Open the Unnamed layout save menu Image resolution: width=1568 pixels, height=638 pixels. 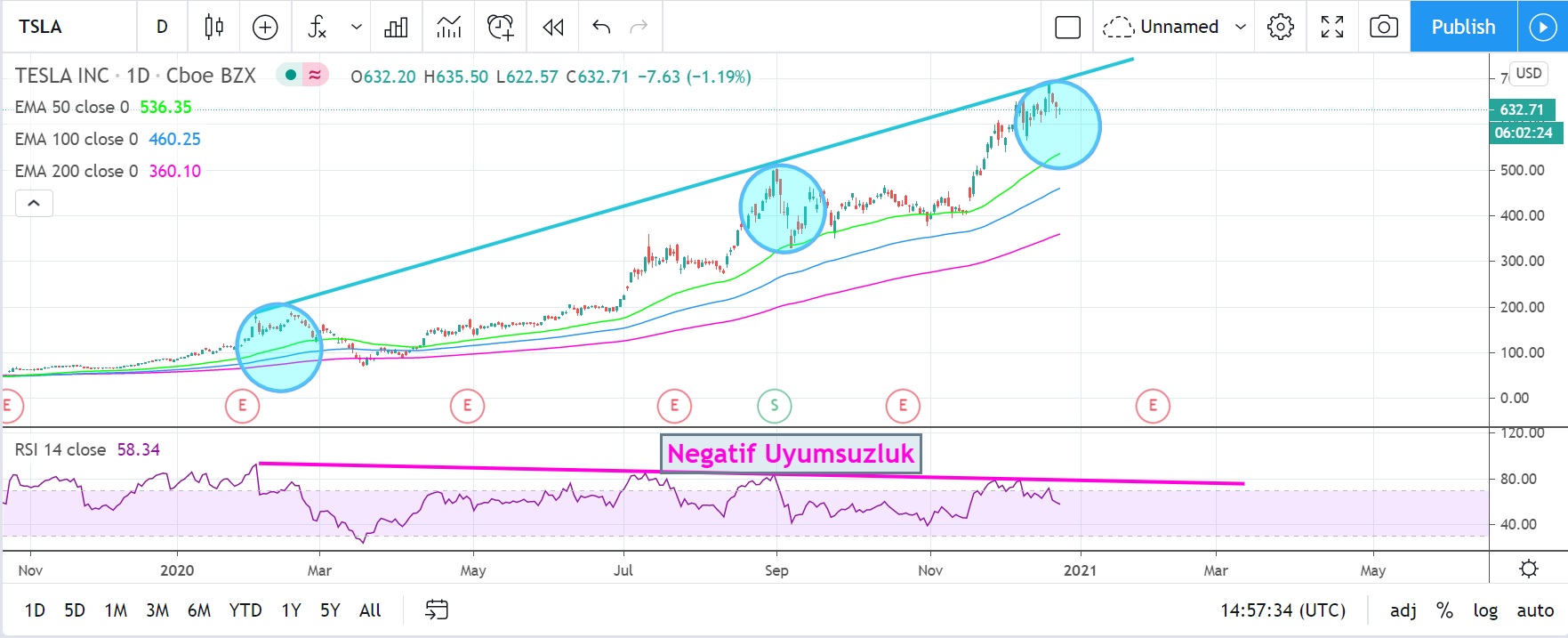tap(1162, 27)
